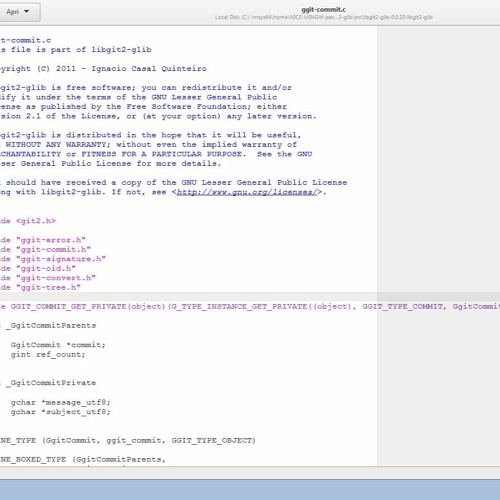
Task: Click the 'gchar *subject_utf8;' field line
Action: (x=60, y=412)
